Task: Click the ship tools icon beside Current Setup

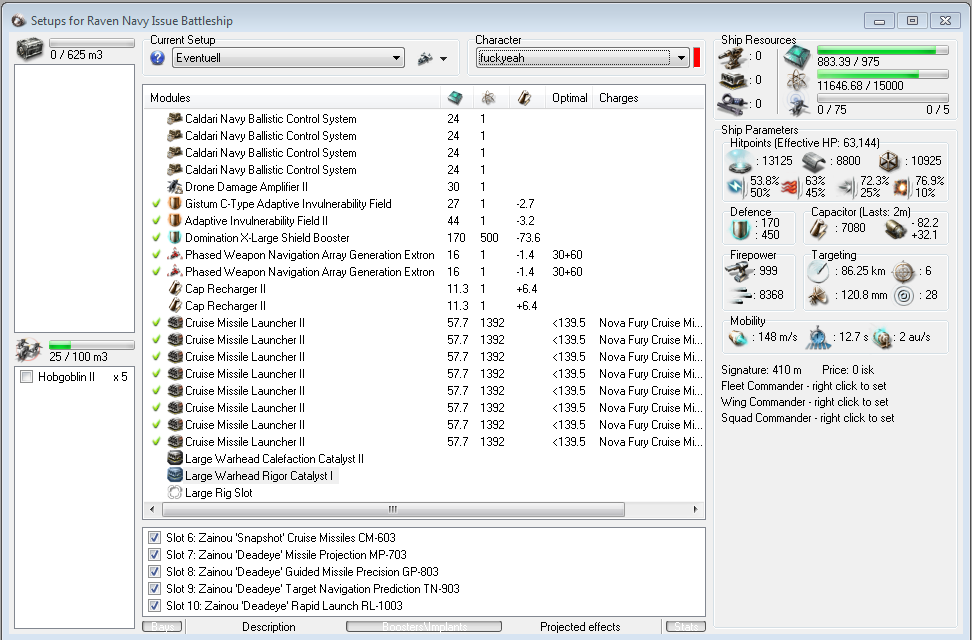Action: coord(425,58)
